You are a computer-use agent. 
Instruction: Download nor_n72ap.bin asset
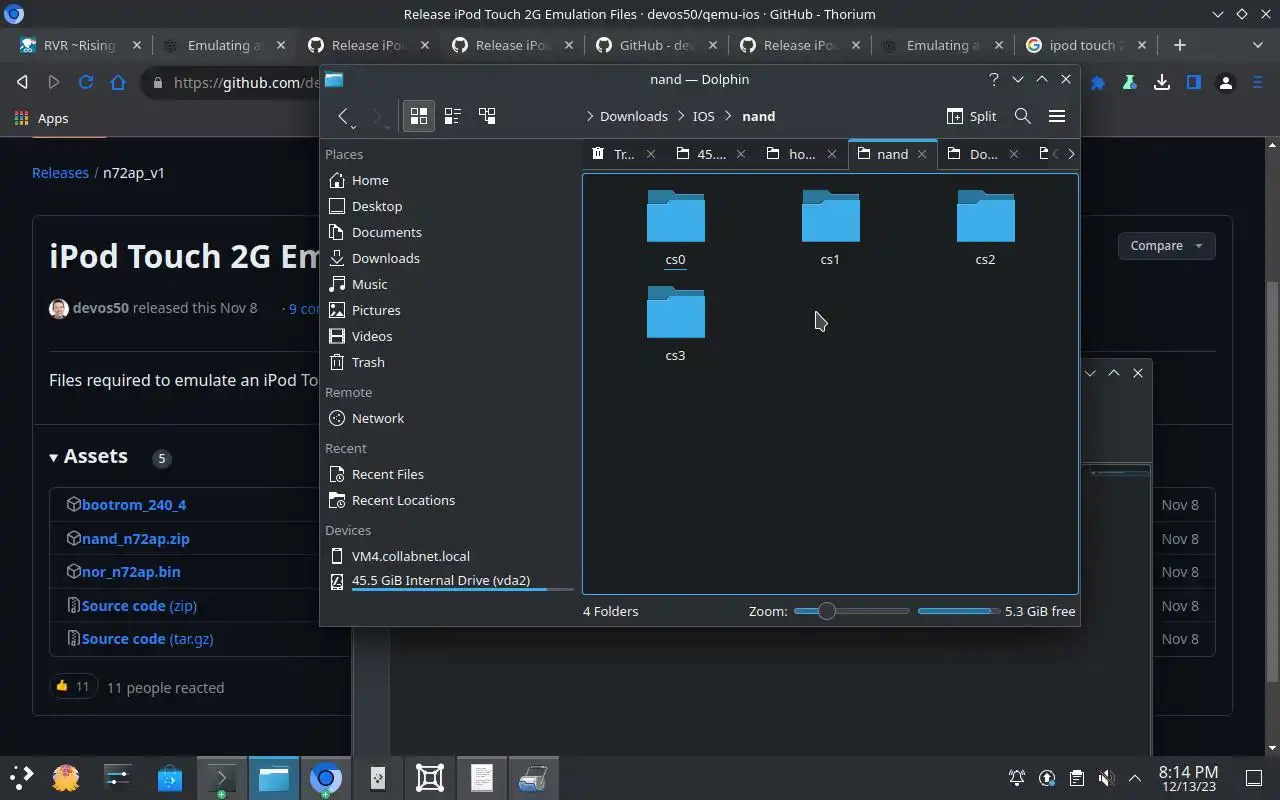tap(131, 572)
